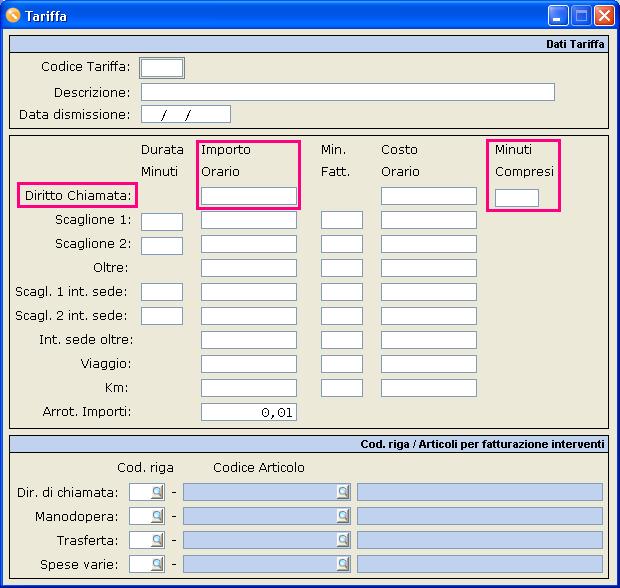Select the Data dismissione date field
Screen dimensions: 620x588
click(186, 114)
